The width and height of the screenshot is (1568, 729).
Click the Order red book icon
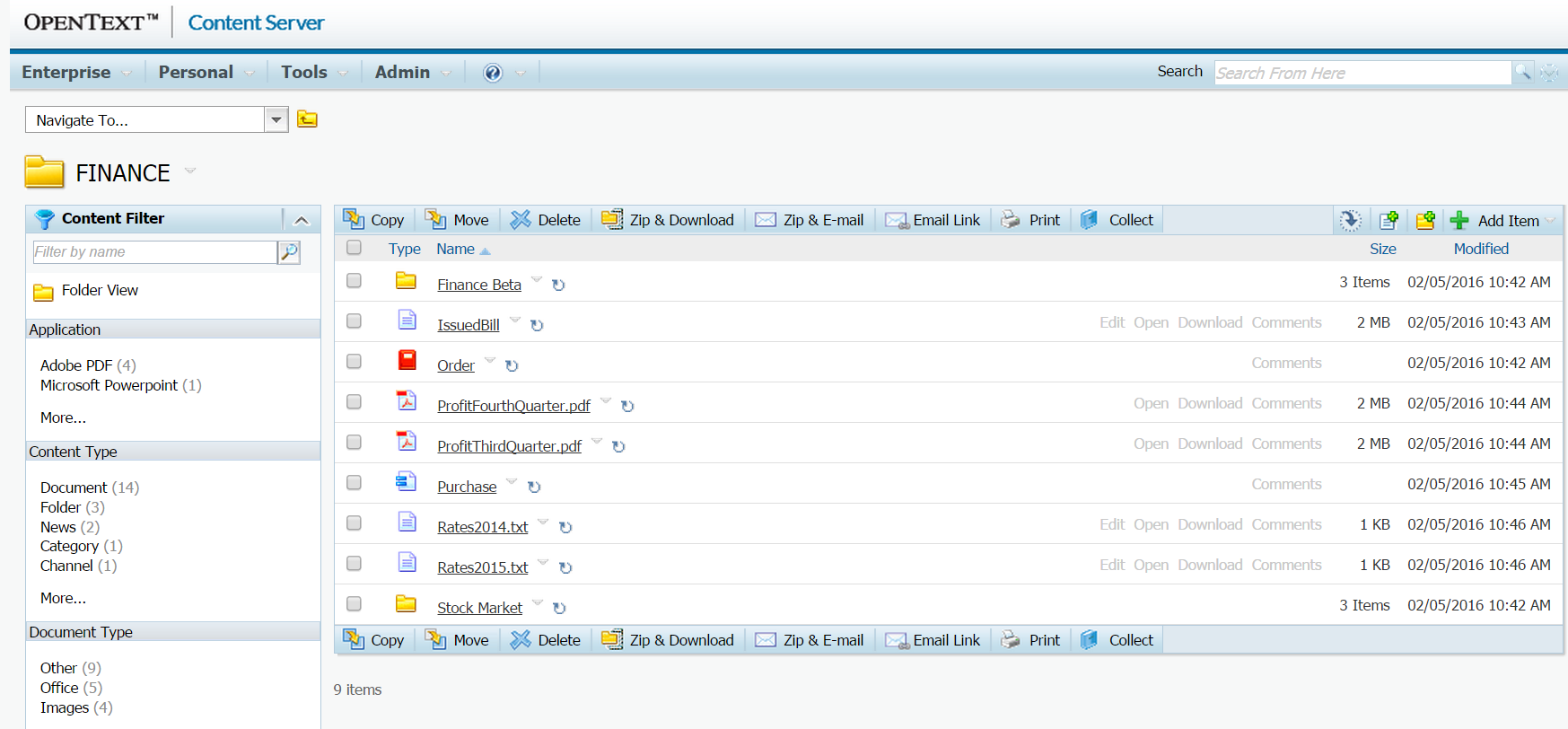[407, 361]
